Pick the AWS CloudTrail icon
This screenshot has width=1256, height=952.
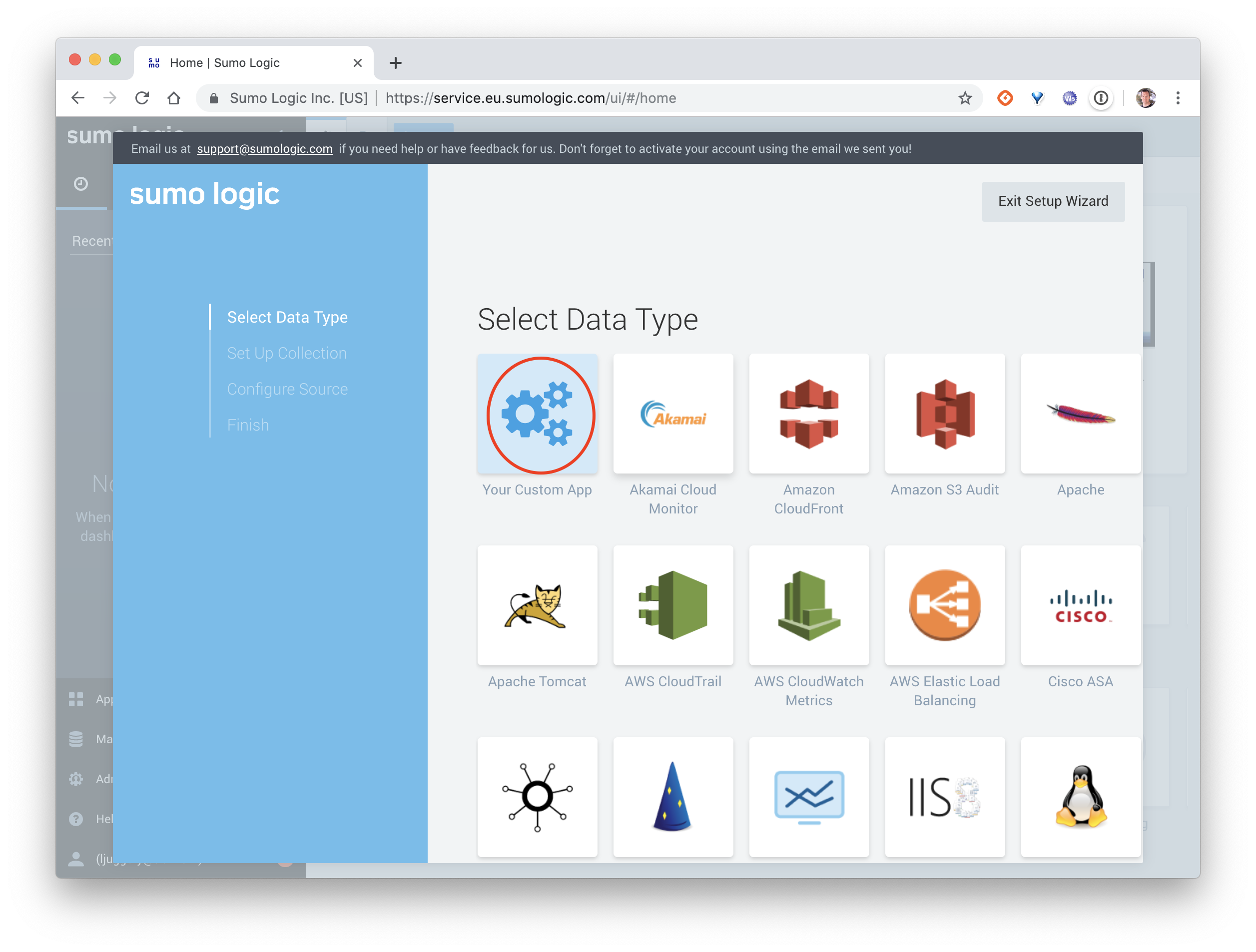click(x=673, y=605)
